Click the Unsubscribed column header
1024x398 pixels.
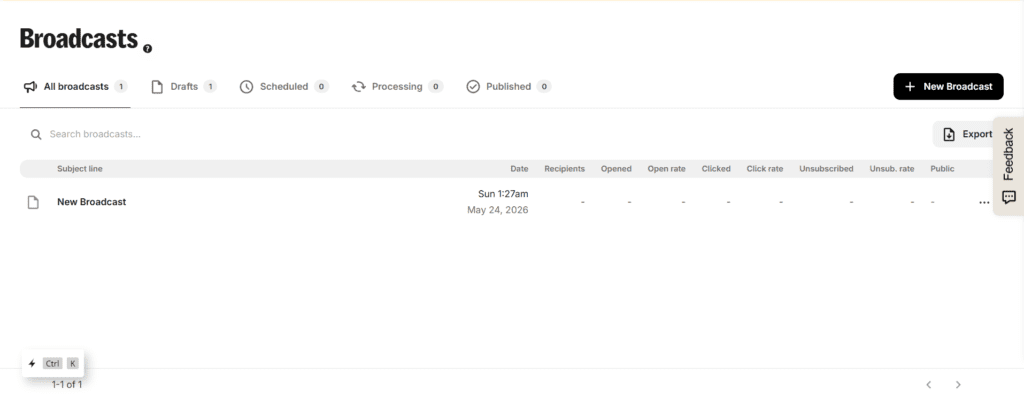tap(826, 169)
